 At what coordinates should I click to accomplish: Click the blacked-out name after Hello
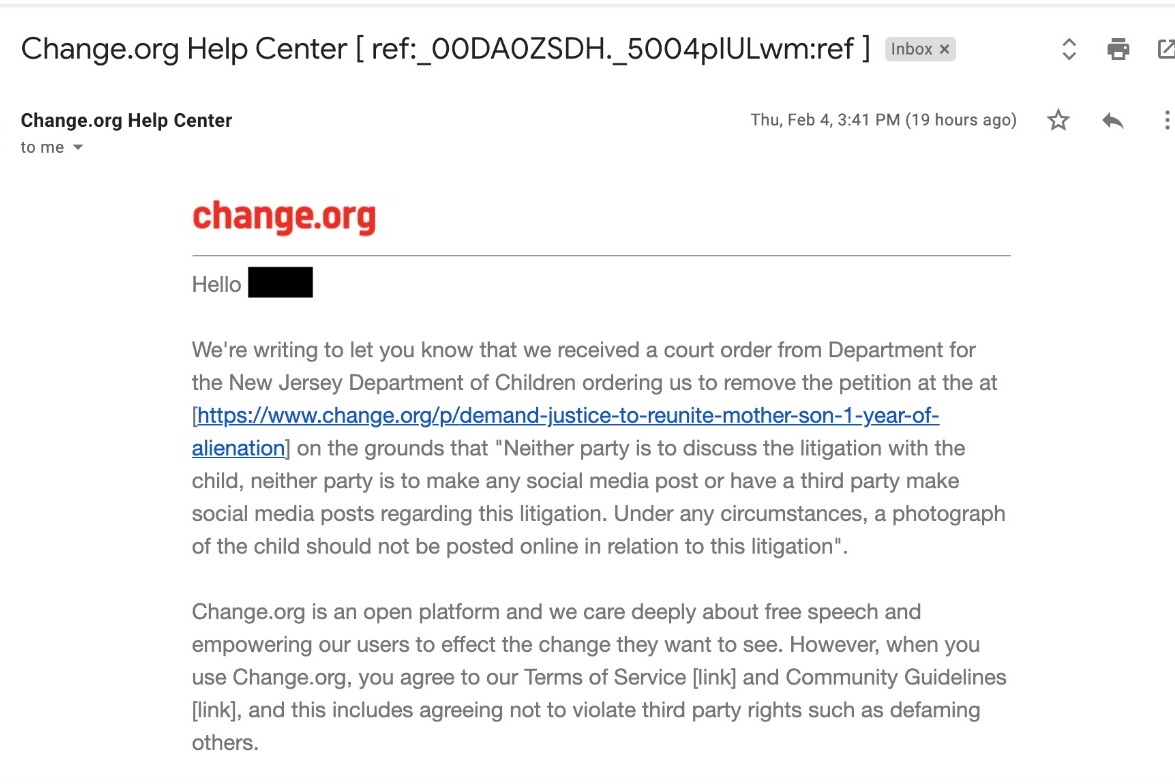[x=280, y=283]
